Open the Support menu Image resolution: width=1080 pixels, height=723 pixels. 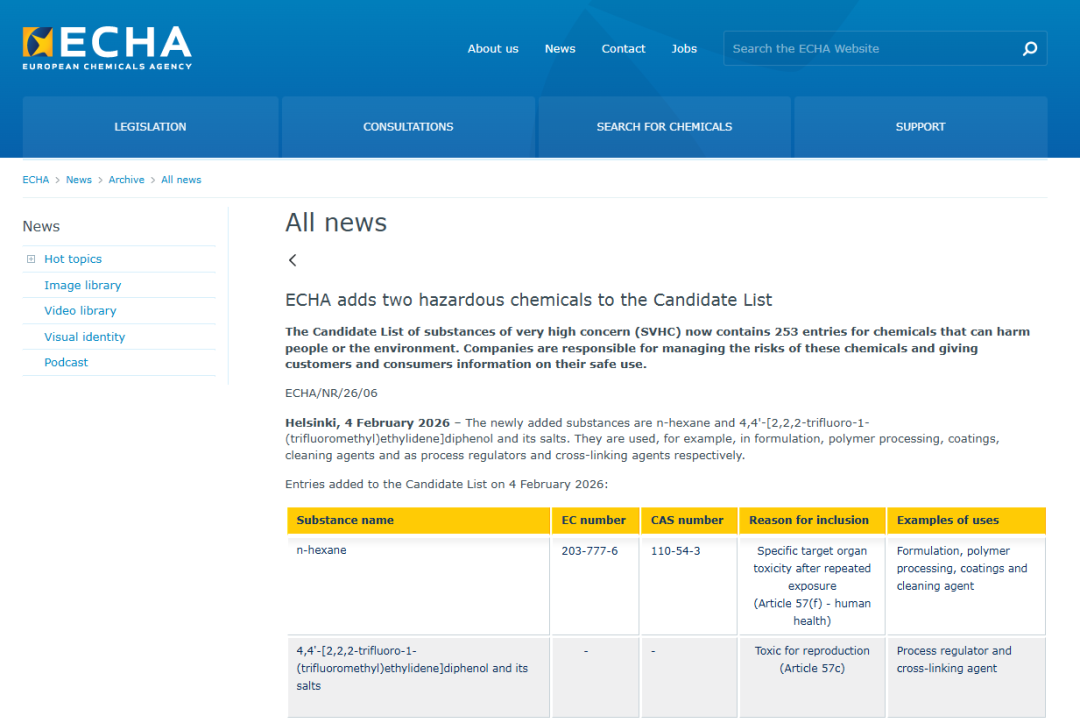(x=920, y=127)
